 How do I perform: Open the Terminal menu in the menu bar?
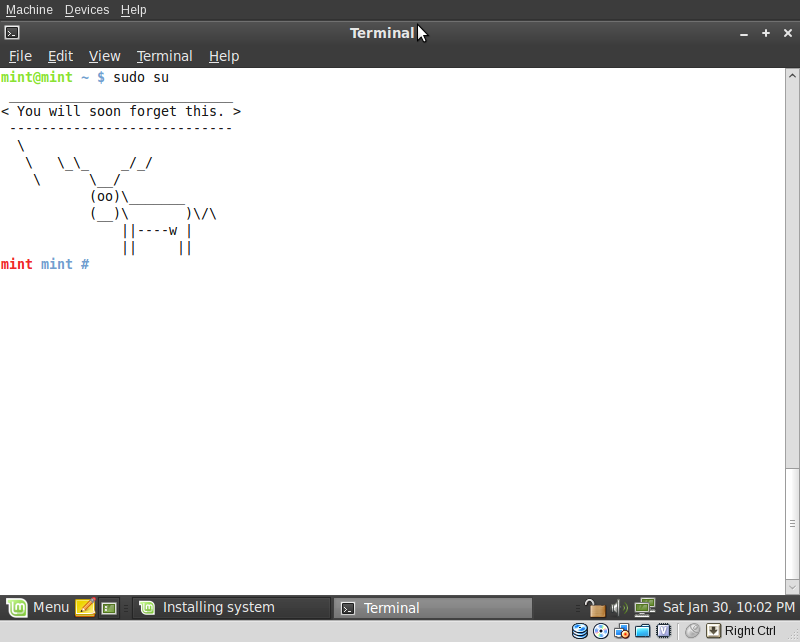(x=164, y=56)
